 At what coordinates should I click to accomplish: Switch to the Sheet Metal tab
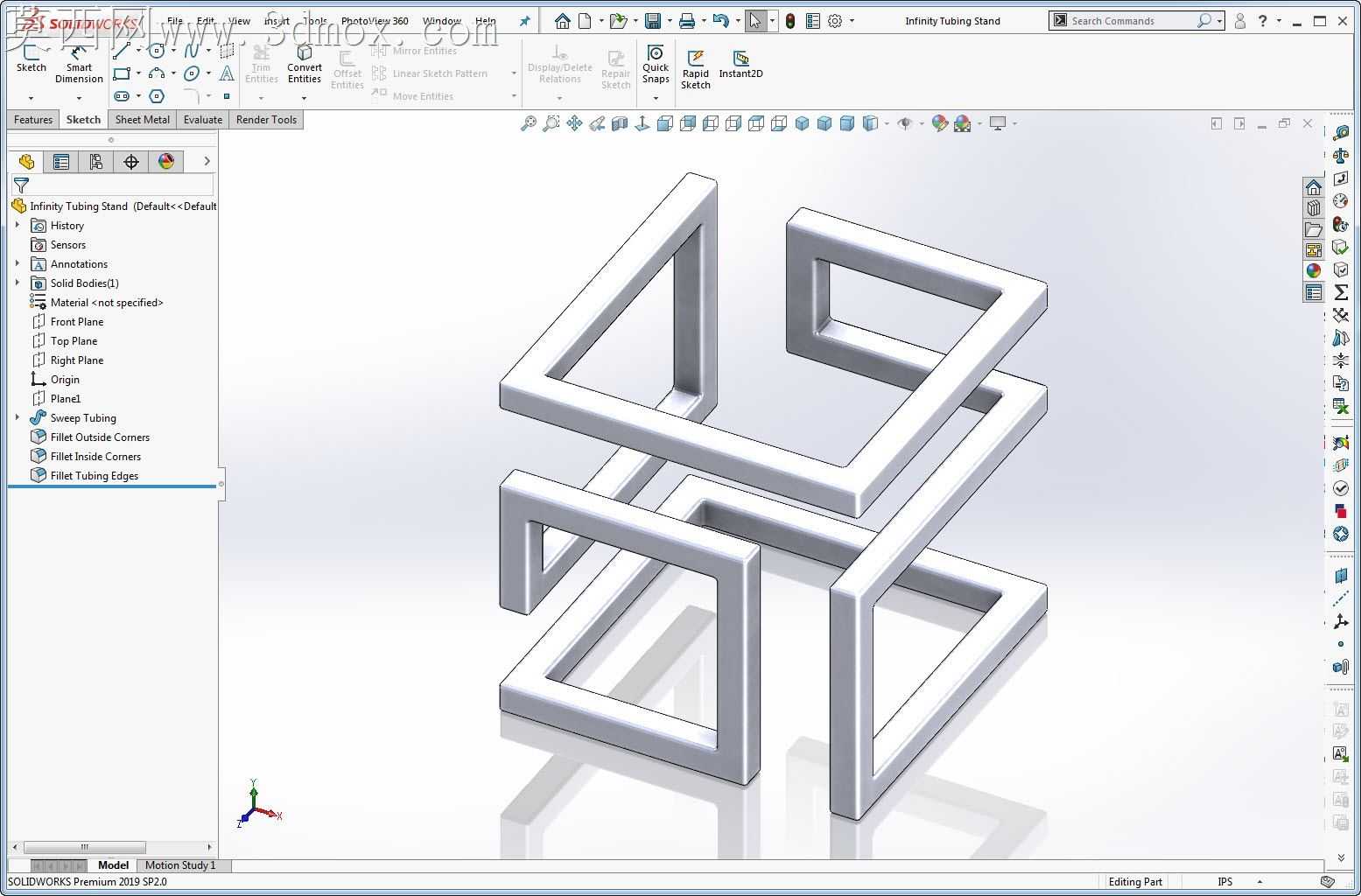click(143, 120)
